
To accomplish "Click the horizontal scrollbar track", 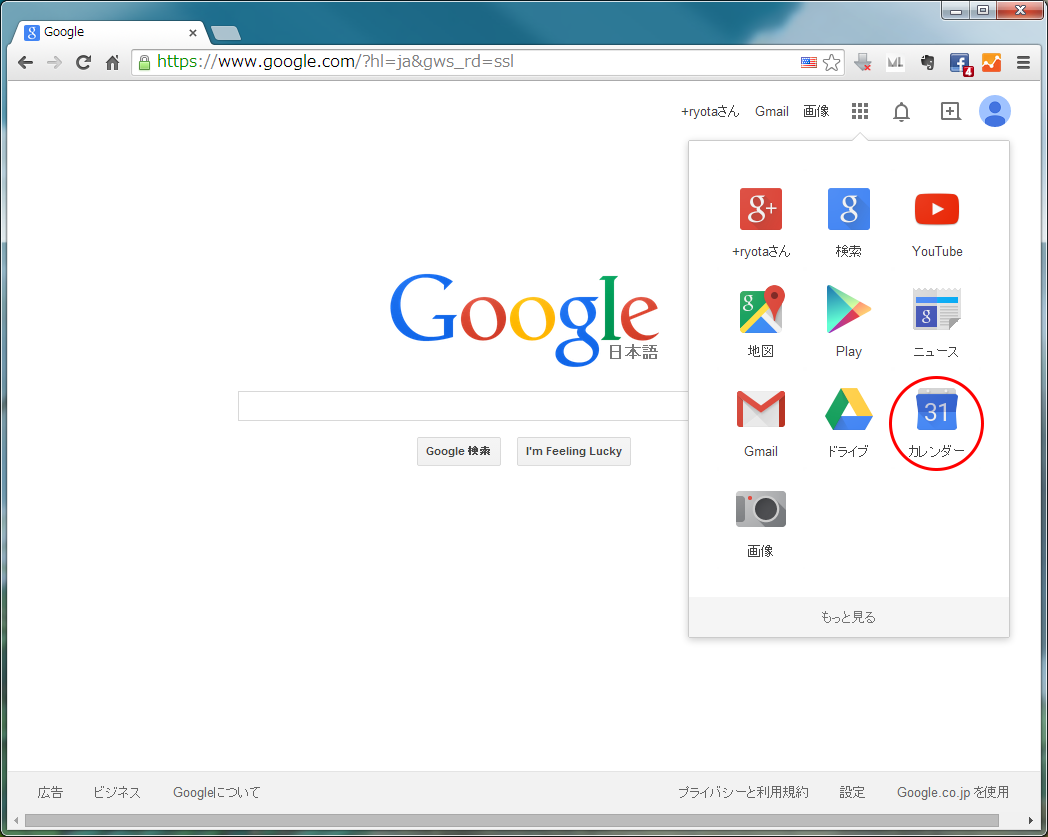I will (512, 820).
